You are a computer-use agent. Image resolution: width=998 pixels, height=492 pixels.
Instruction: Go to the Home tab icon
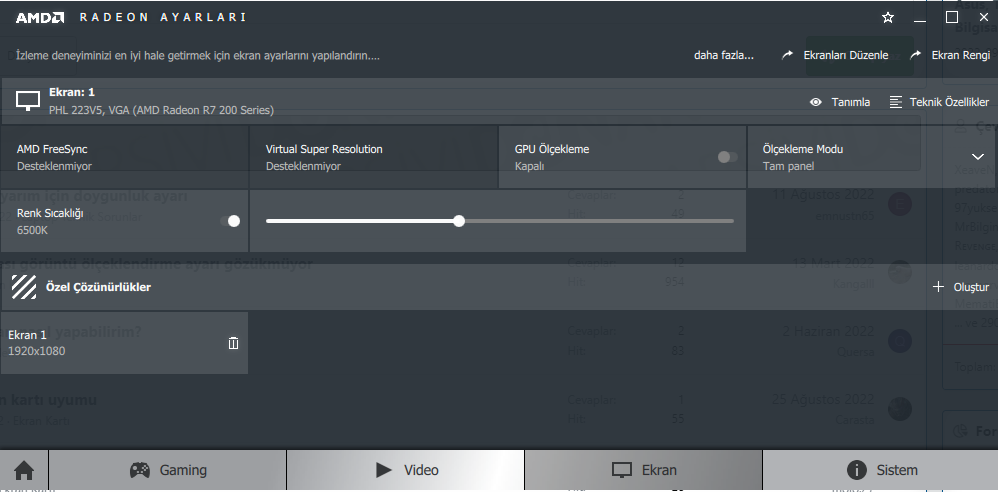pos(24,470)
